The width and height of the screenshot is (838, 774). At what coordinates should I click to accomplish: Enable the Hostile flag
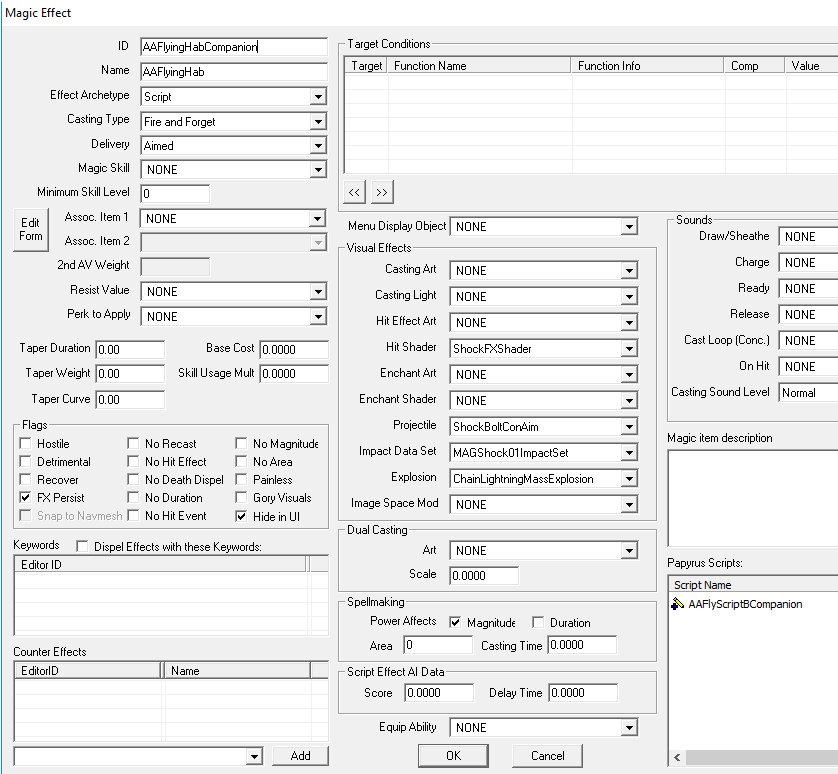coord(25,443)
